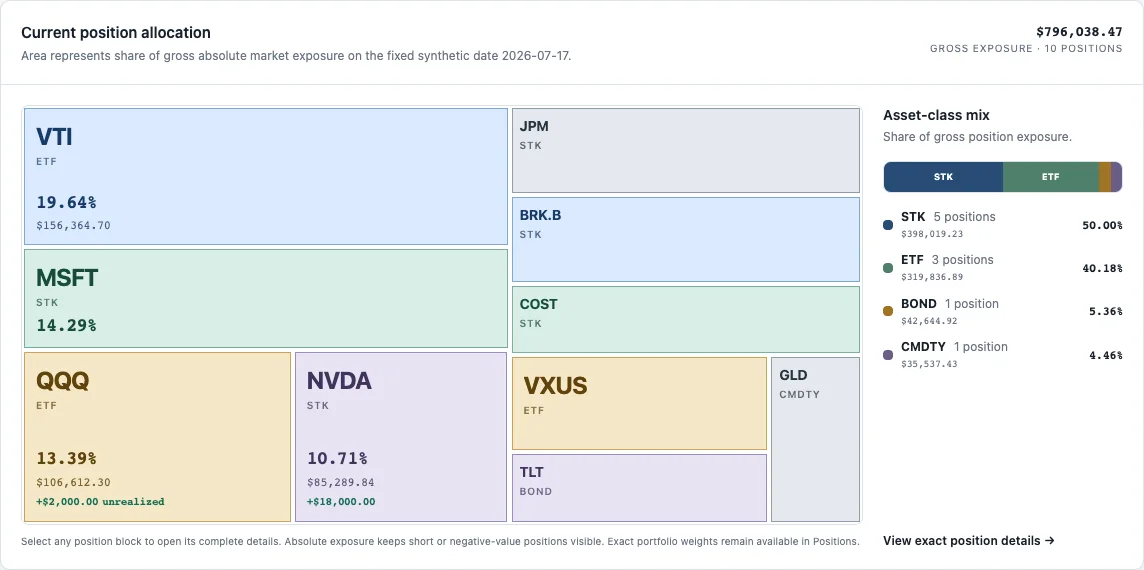Click the $85,289.84 NVDA value
The width and height of the screenshot is (1144, 570).
point(341,482)
